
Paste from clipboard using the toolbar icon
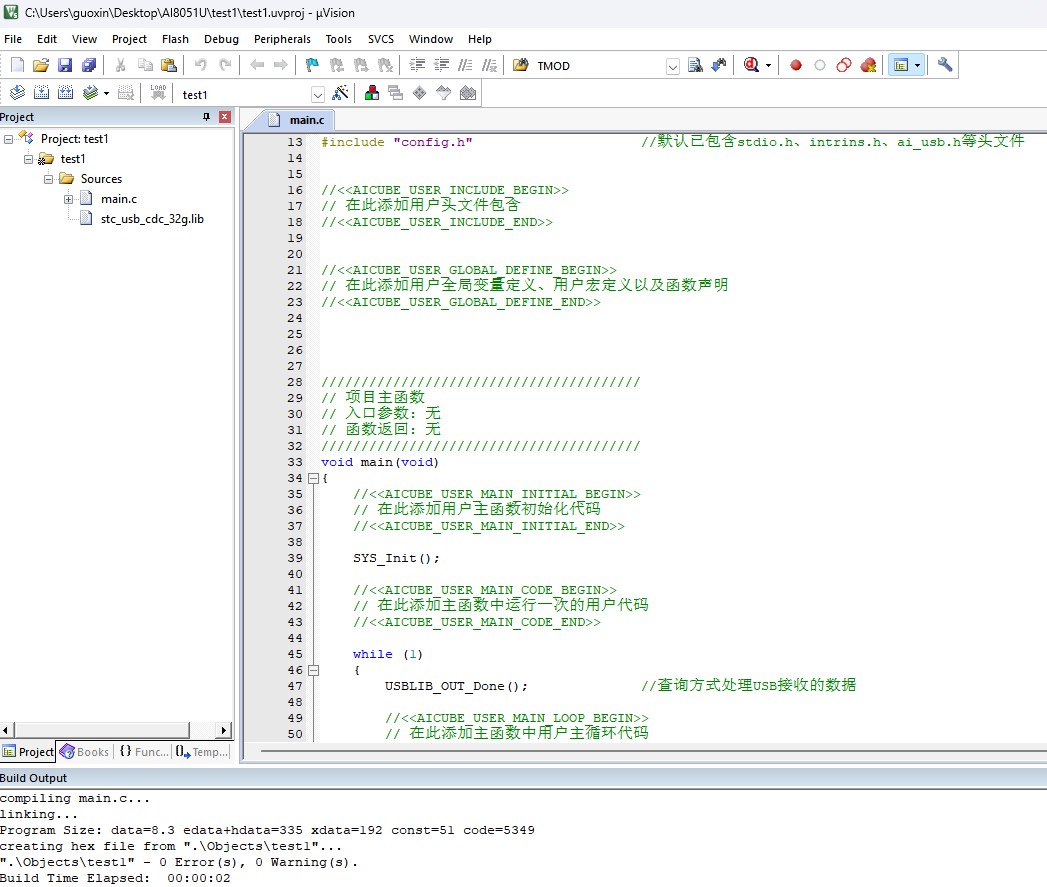coord(169,65)
